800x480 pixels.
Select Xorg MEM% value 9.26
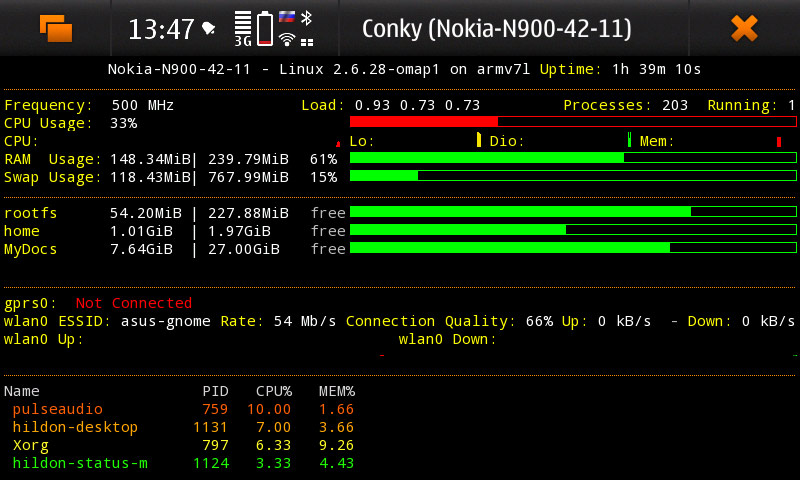click(336, 445)
